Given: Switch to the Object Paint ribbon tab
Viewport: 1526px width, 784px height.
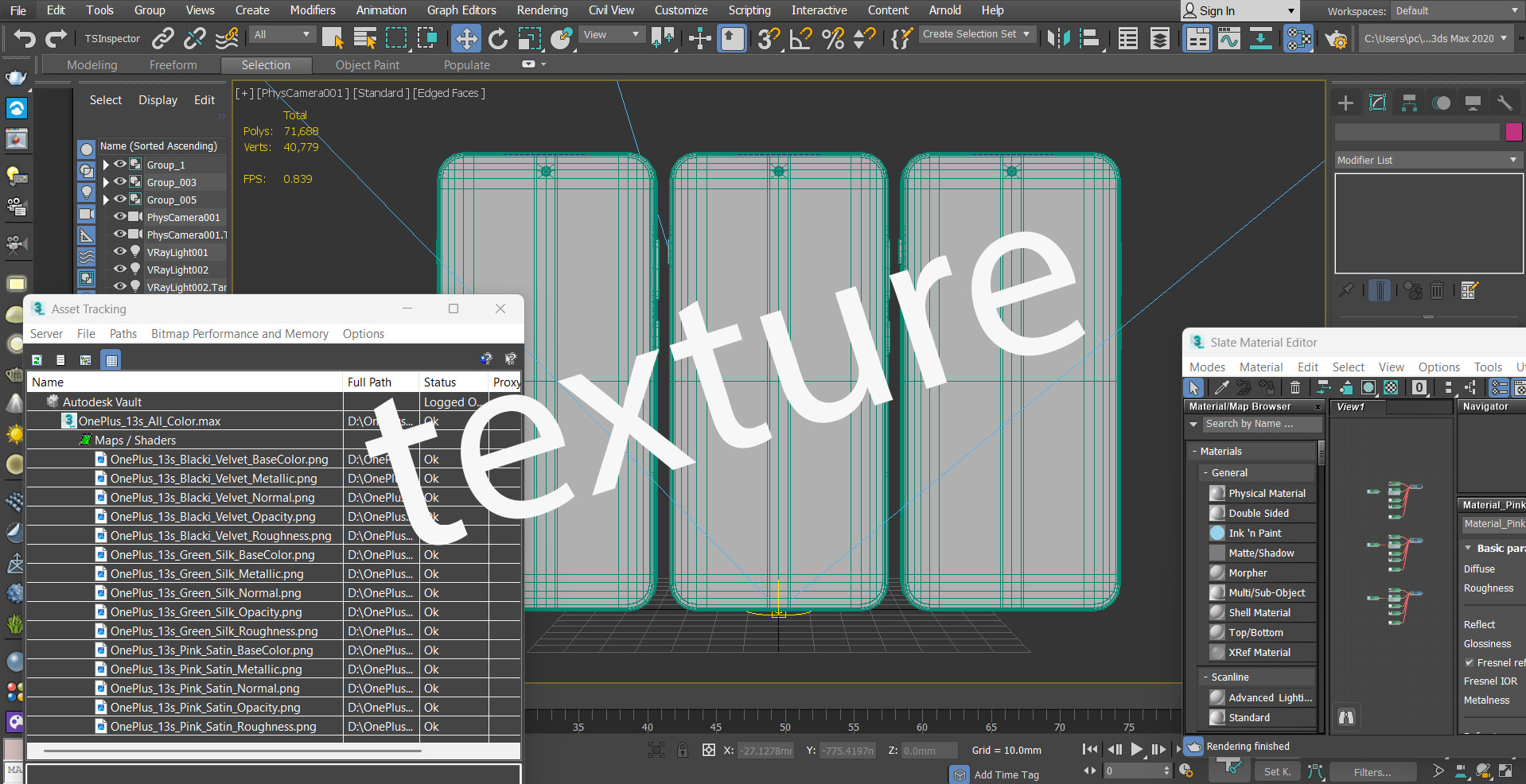Looking at the screenshot, I should coord(368,65).
